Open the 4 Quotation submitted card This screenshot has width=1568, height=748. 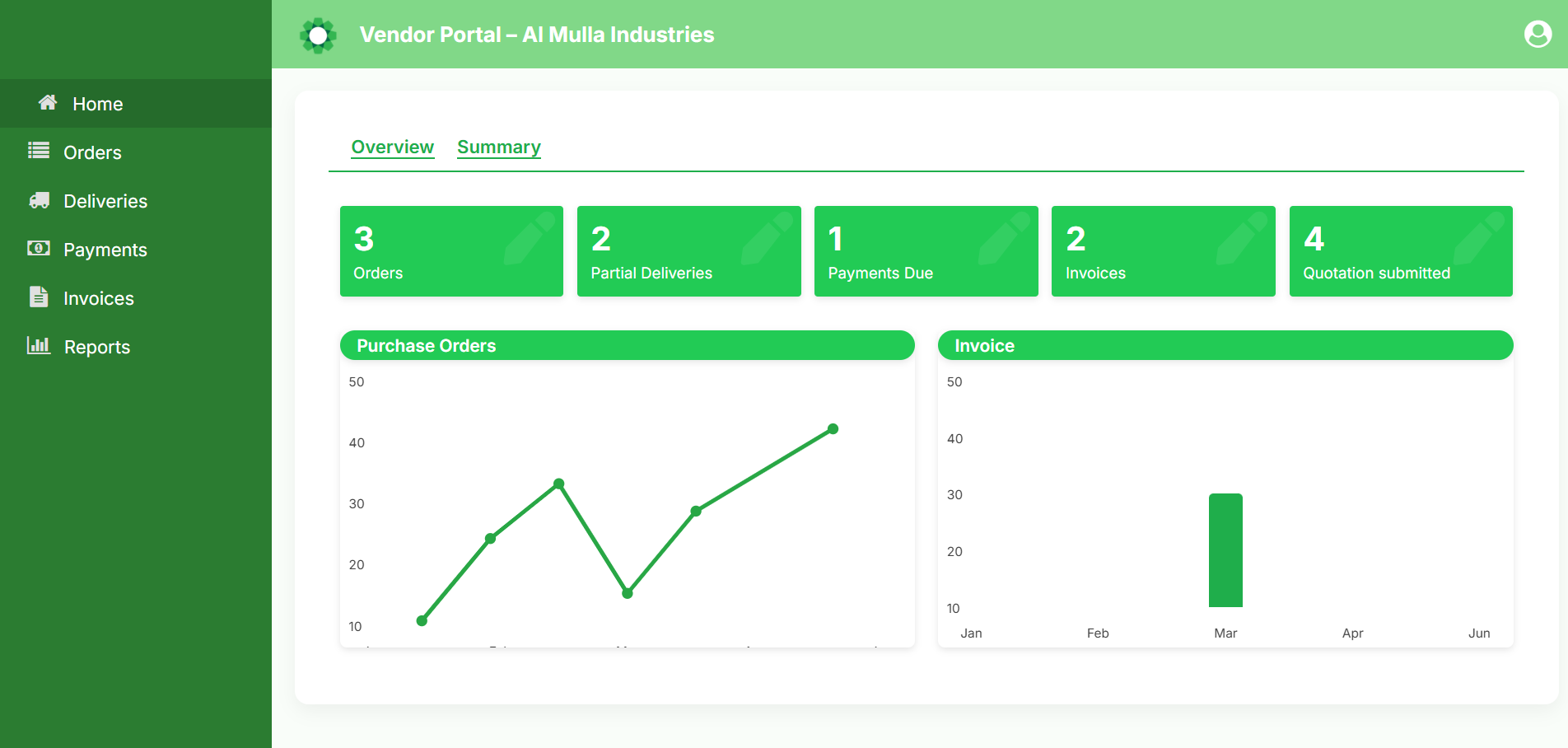pos(1401,251)
